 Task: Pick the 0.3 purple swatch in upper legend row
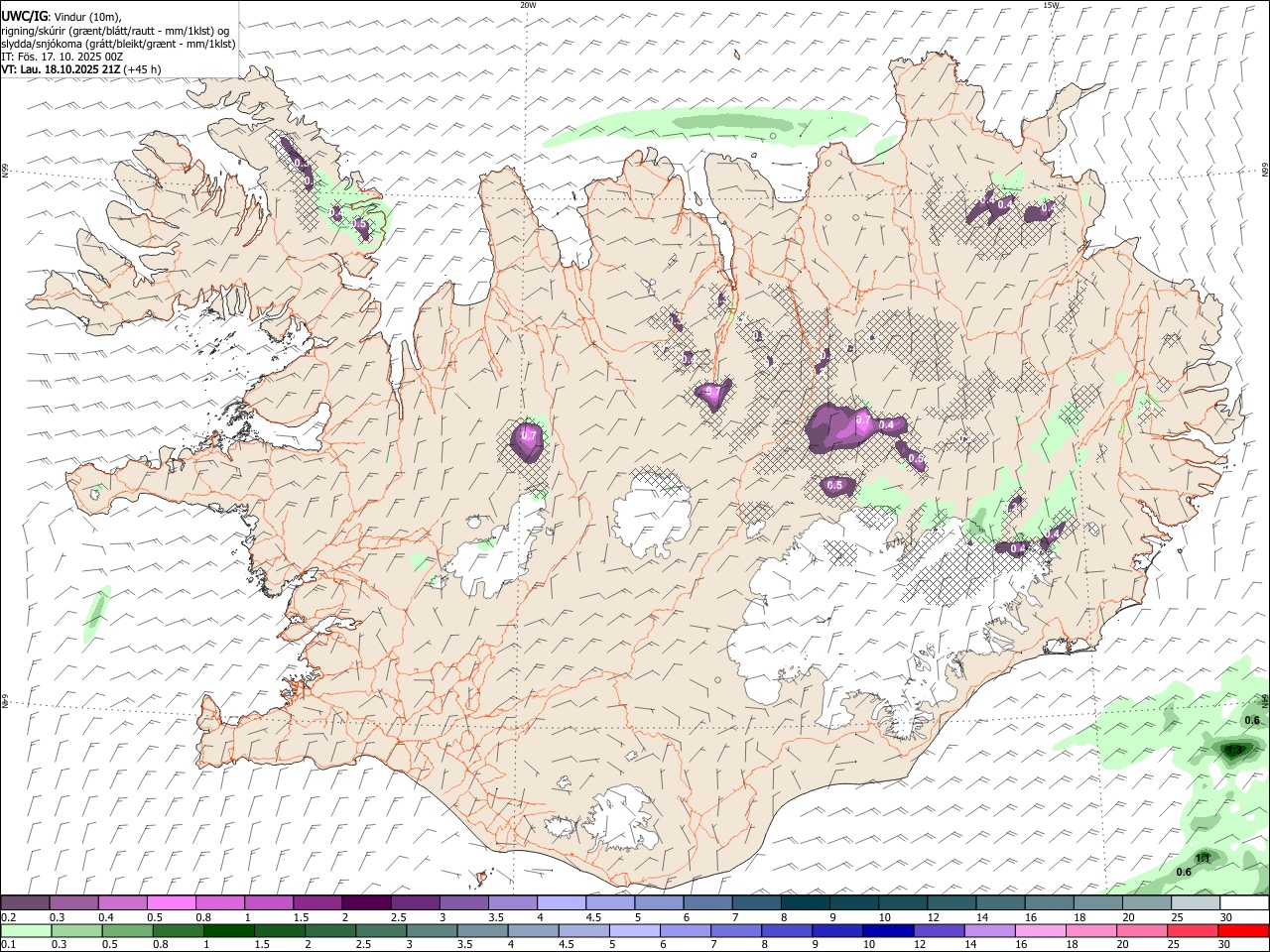point(73,903)
